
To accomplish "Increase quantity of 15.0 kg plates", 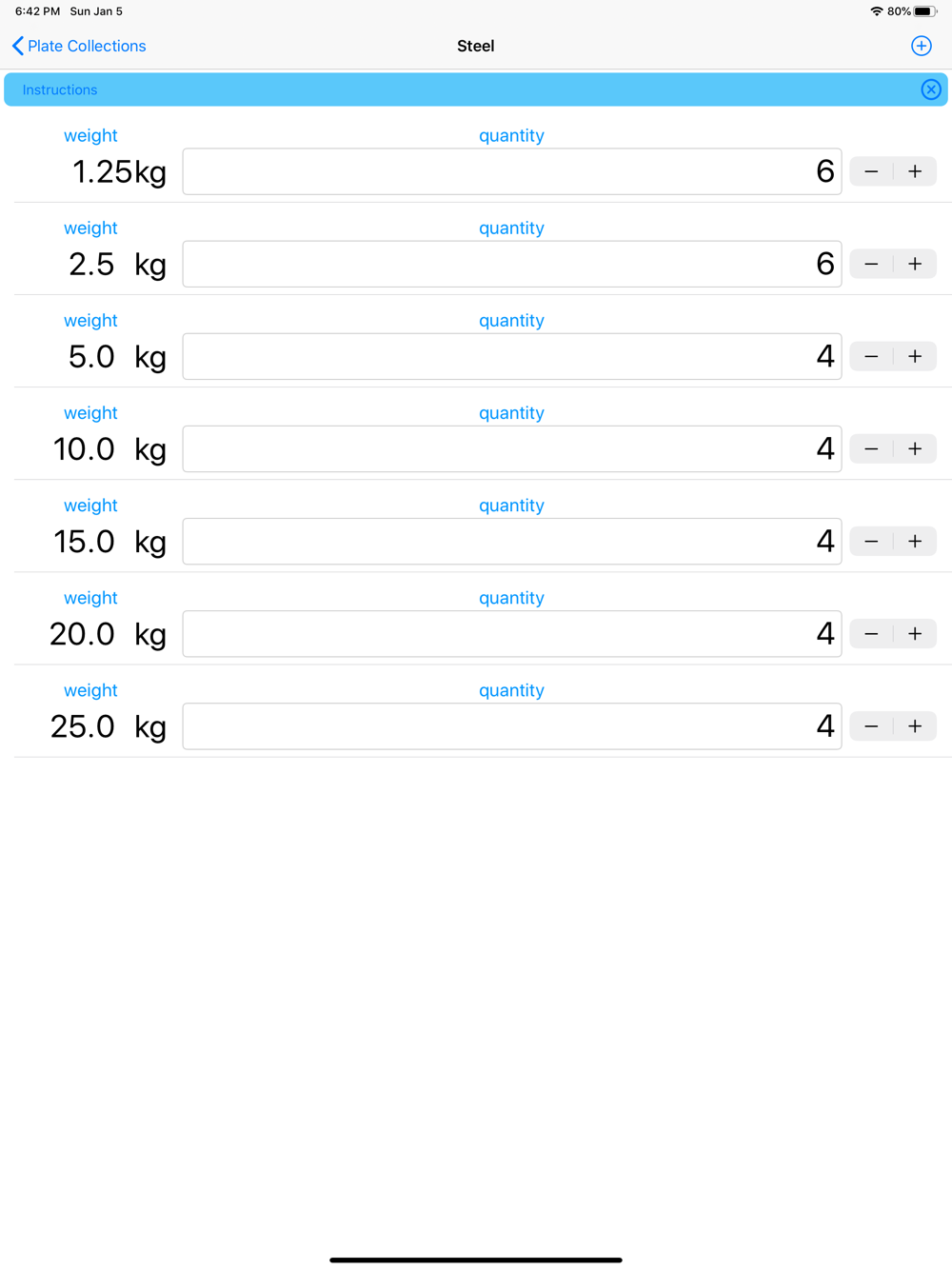I will pyautogui.click(x=915, y=541).
